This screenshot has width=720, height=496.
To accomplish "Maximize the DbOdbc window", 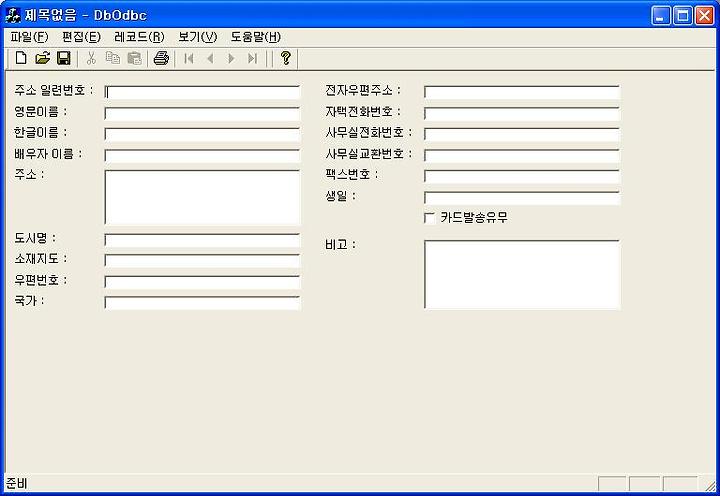I will (x=682, y=16).
